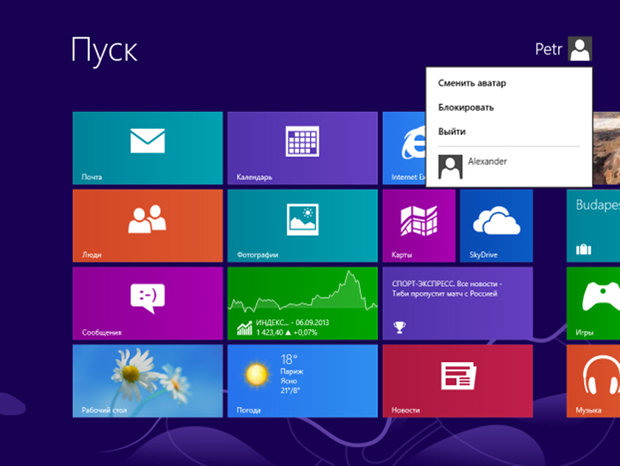620x466 pixels.
Task: Choose Блокировать to lock the screen
Action: pos(466,107)
